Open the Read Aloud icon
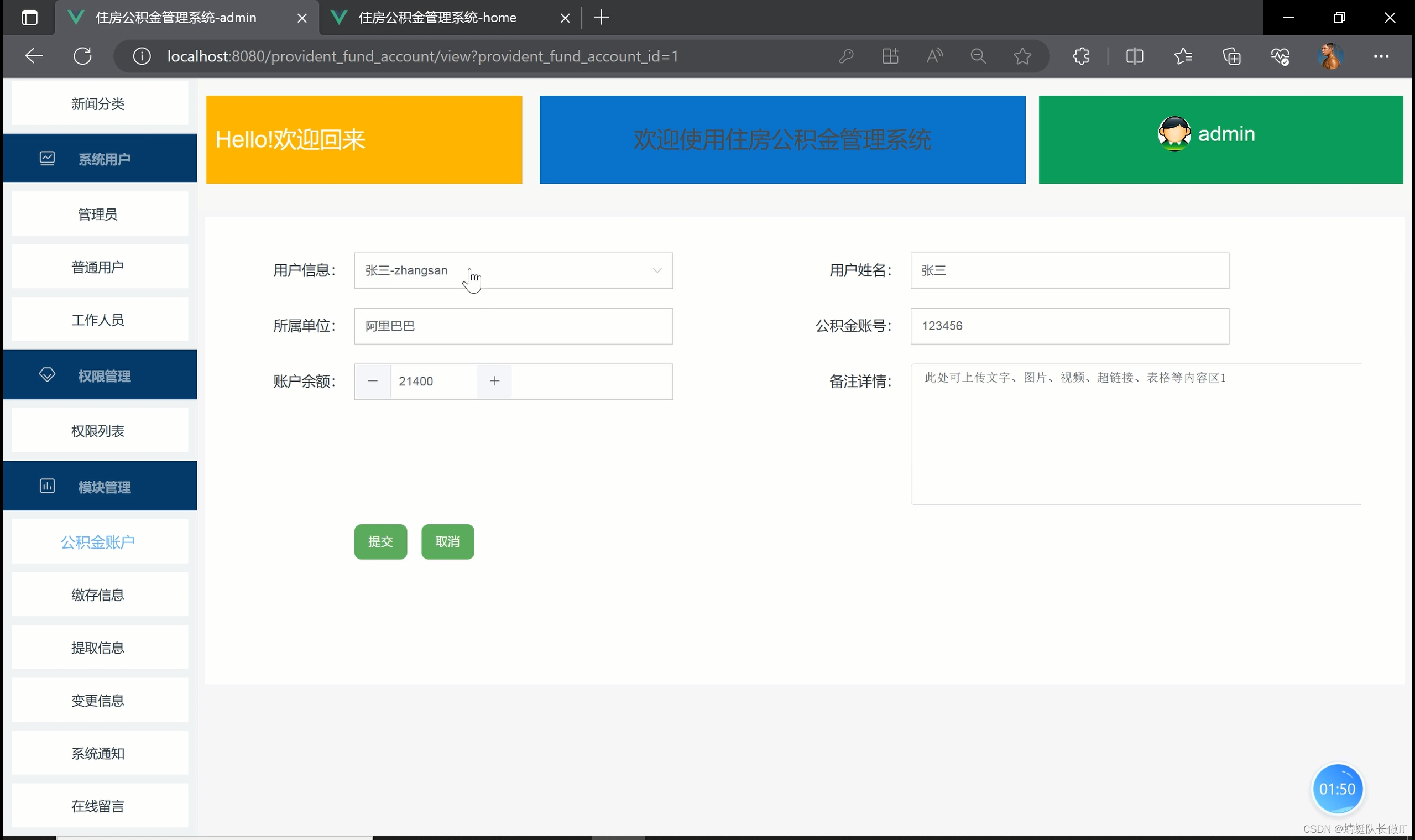1415x840 pixels. pos(934,55)
